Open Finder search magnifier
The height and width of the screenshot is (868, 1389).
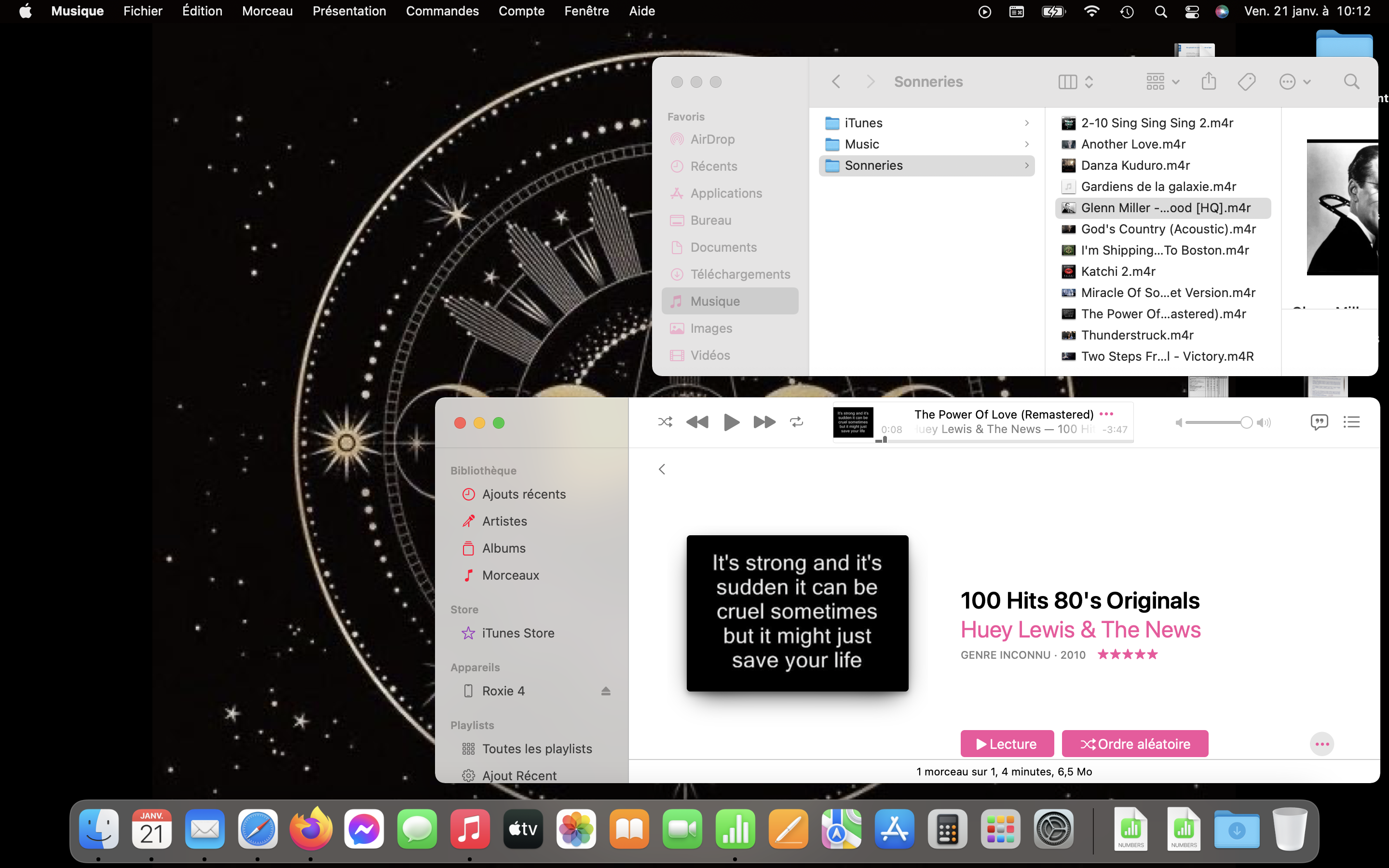point(1352,81)
